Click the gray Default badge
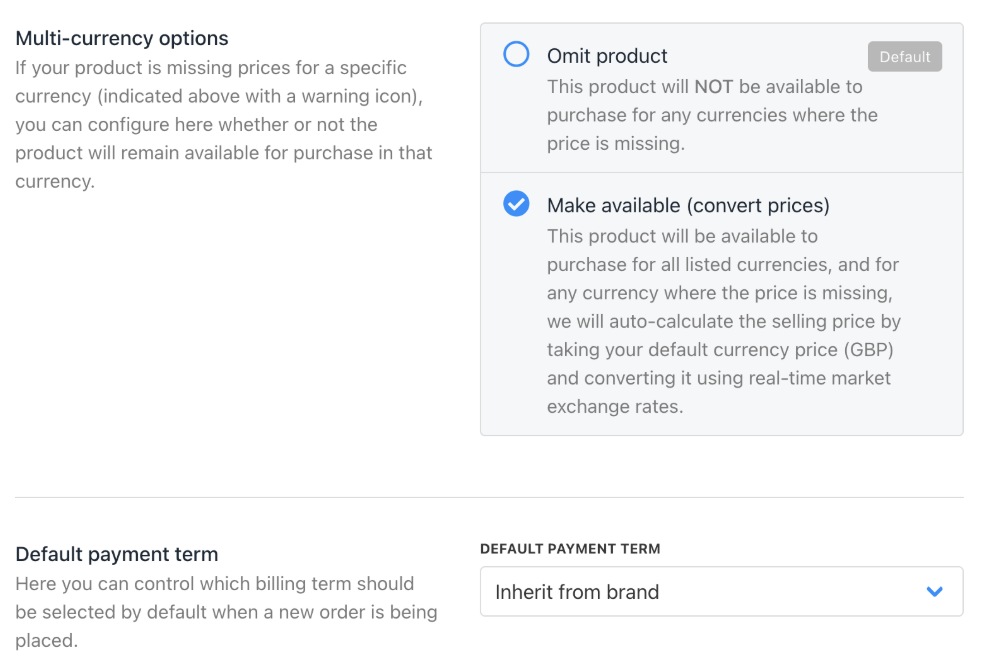This screenshot has height=668, width=988. [x=904, y=57]
